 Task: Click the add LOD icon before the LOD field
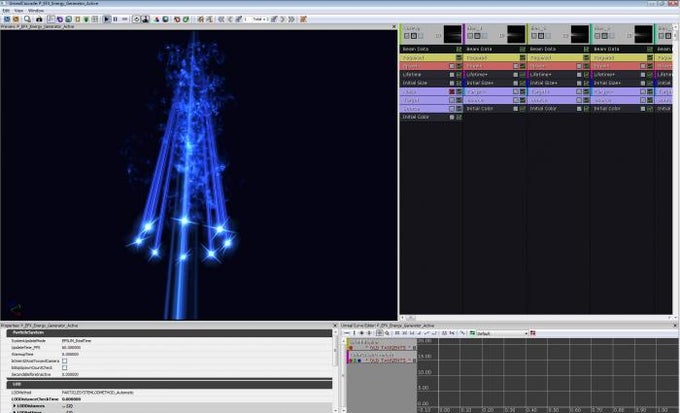(239, 19)
